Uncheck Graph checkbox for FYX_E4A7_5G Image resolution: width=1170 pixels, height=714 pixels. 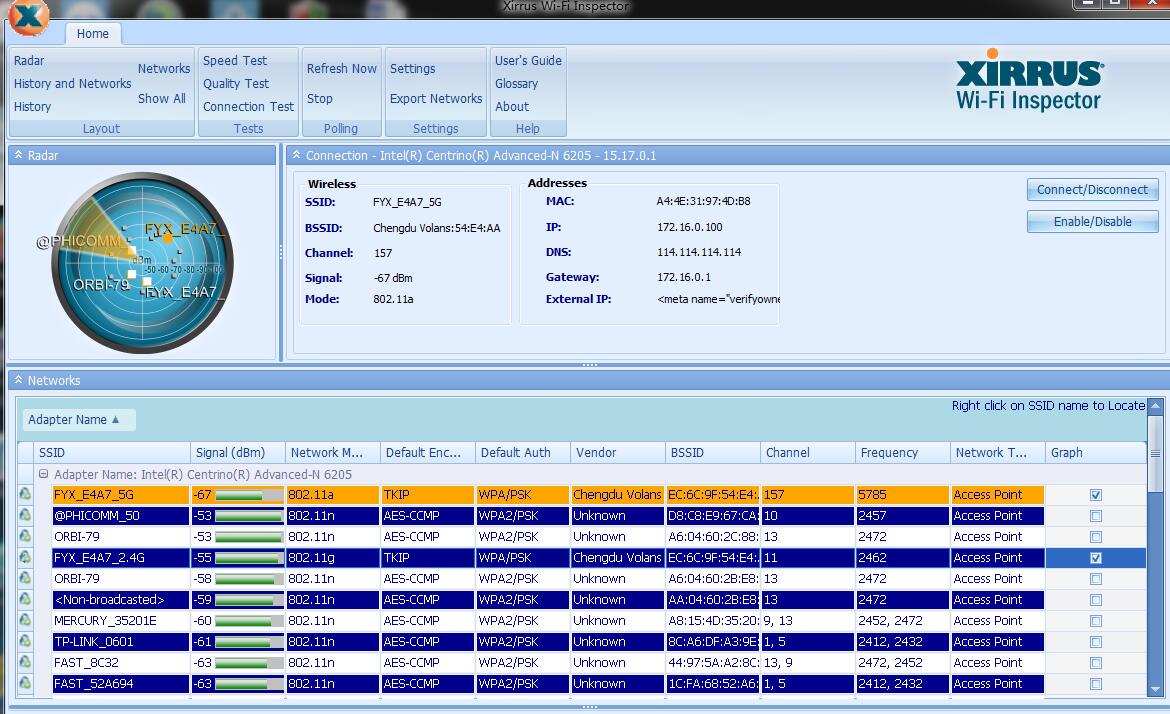1096,495
